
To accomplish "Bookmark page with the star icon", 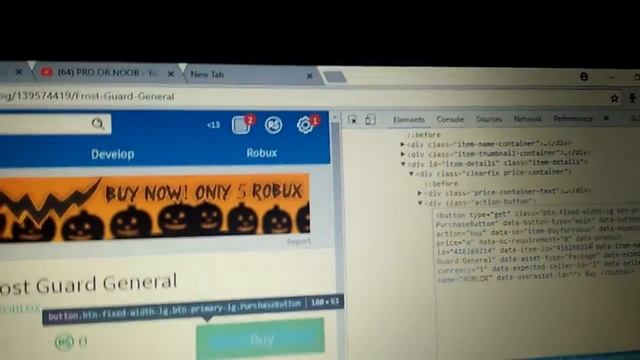I will point(614,98).
